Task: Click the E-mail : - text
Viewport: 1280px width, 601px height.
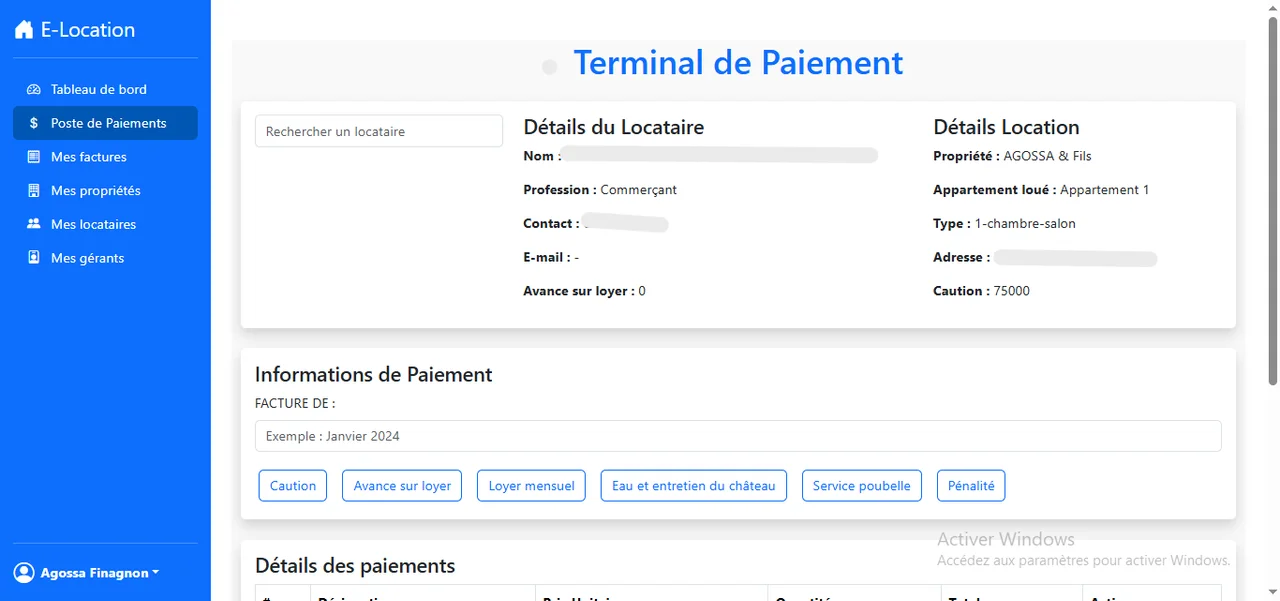Action: tap(551, 257)
